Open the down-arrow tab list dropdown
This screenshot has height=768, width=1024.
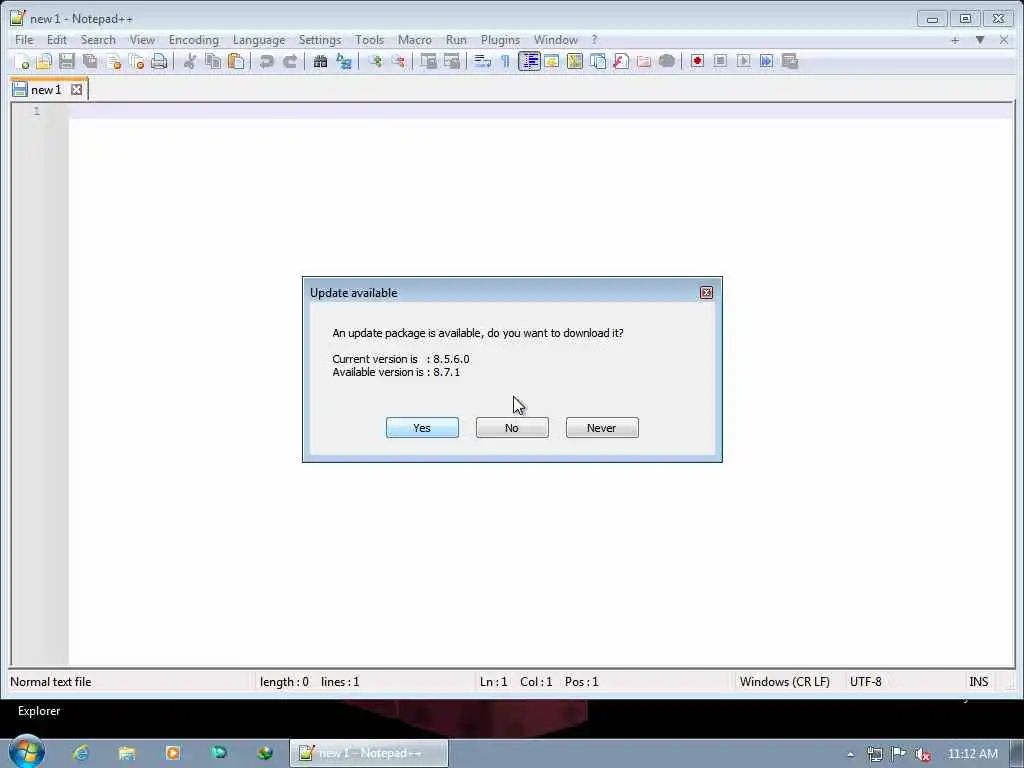(x=980, y=40)
